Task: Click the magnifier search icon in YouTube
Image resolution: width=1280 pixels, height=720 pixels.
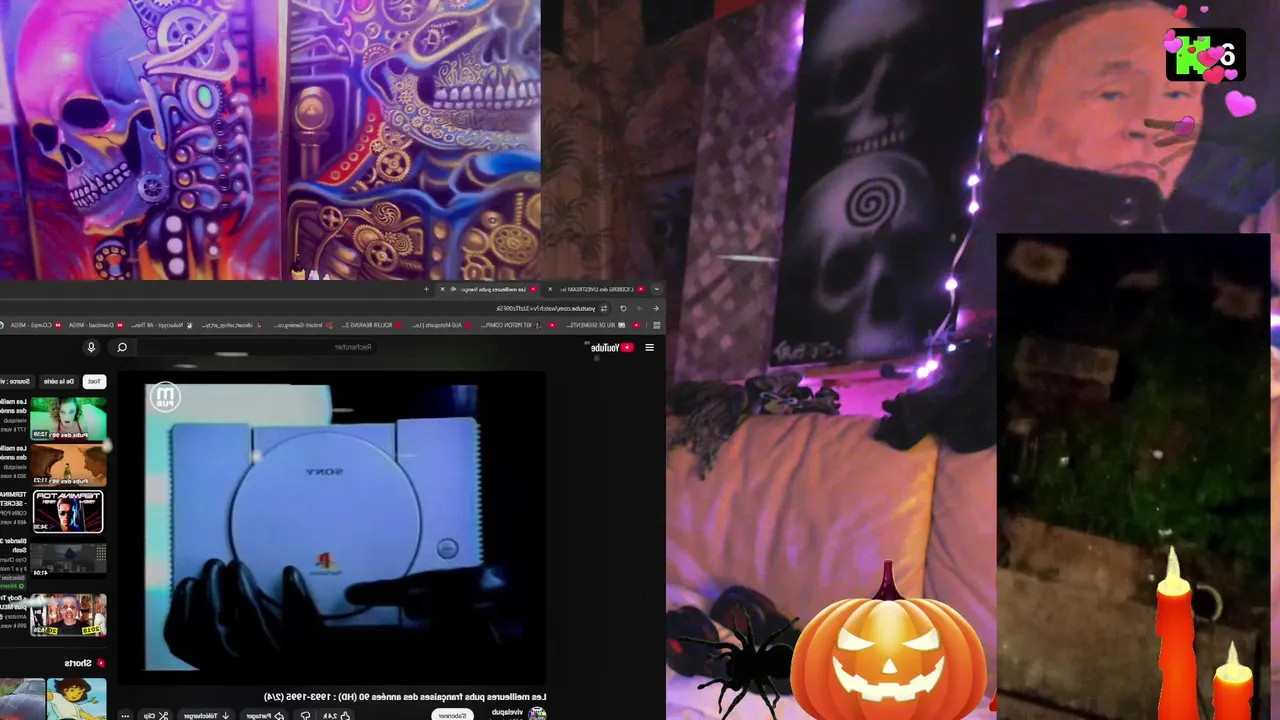Action: pyautogui.click(x=122, y=348)
